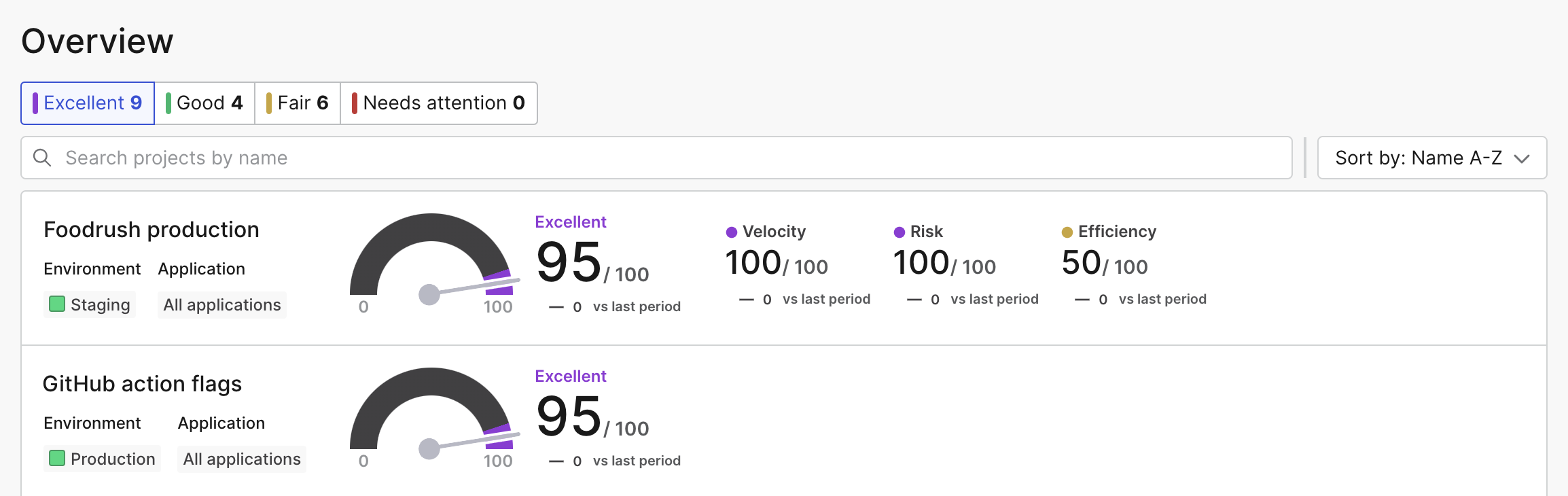1568x496 pixels.
Task: Click the search magnifier icon
Action: tap(43, 157)
